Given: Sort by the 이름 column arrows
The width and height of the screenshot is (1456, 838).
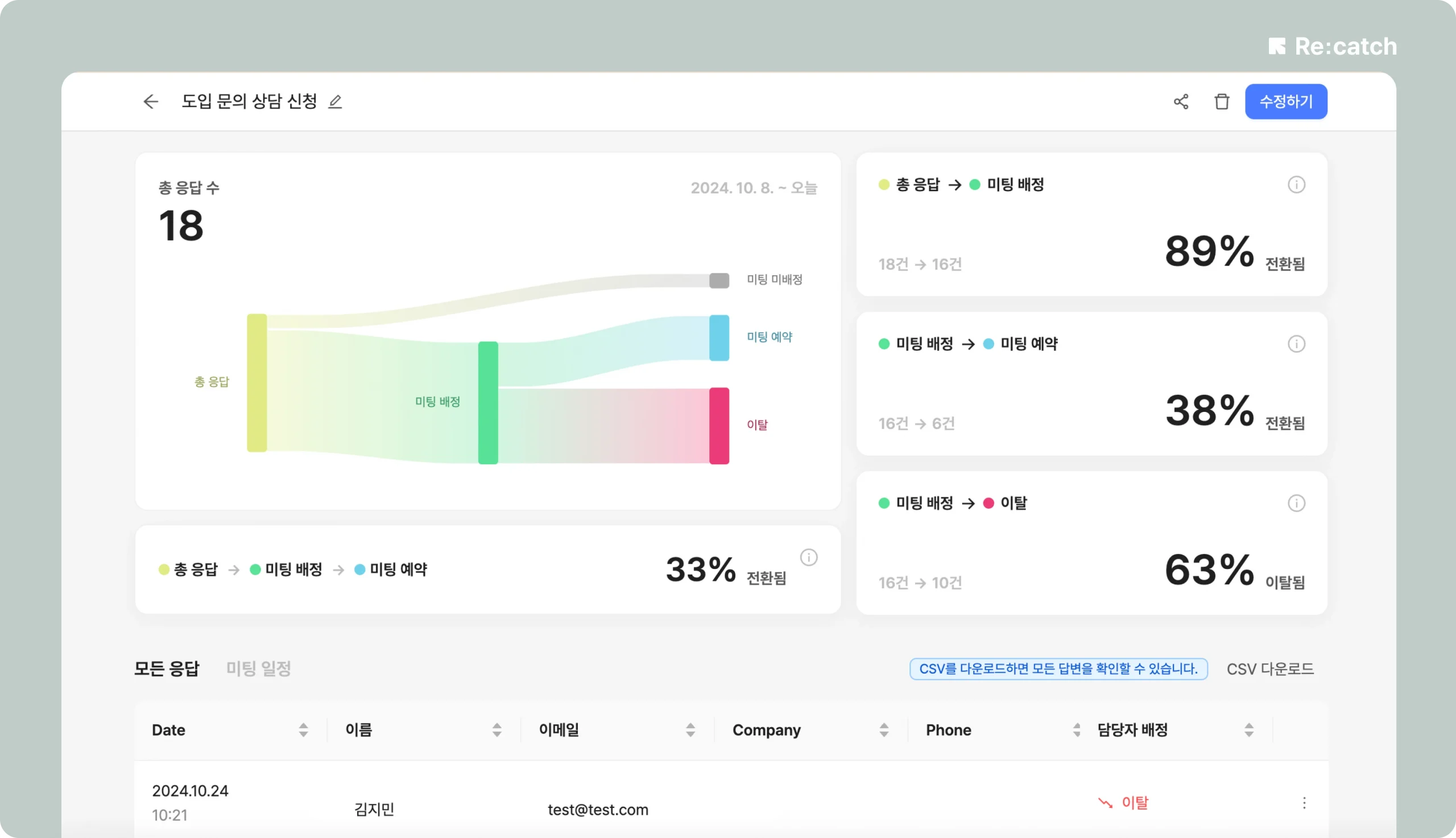Looking at the screenshot, I should [x=497, y=730].
